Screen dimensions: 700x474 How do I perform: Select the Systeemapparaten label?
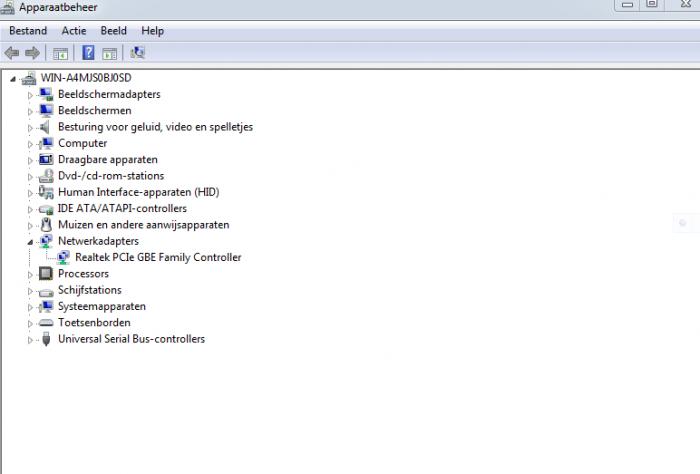102,306
